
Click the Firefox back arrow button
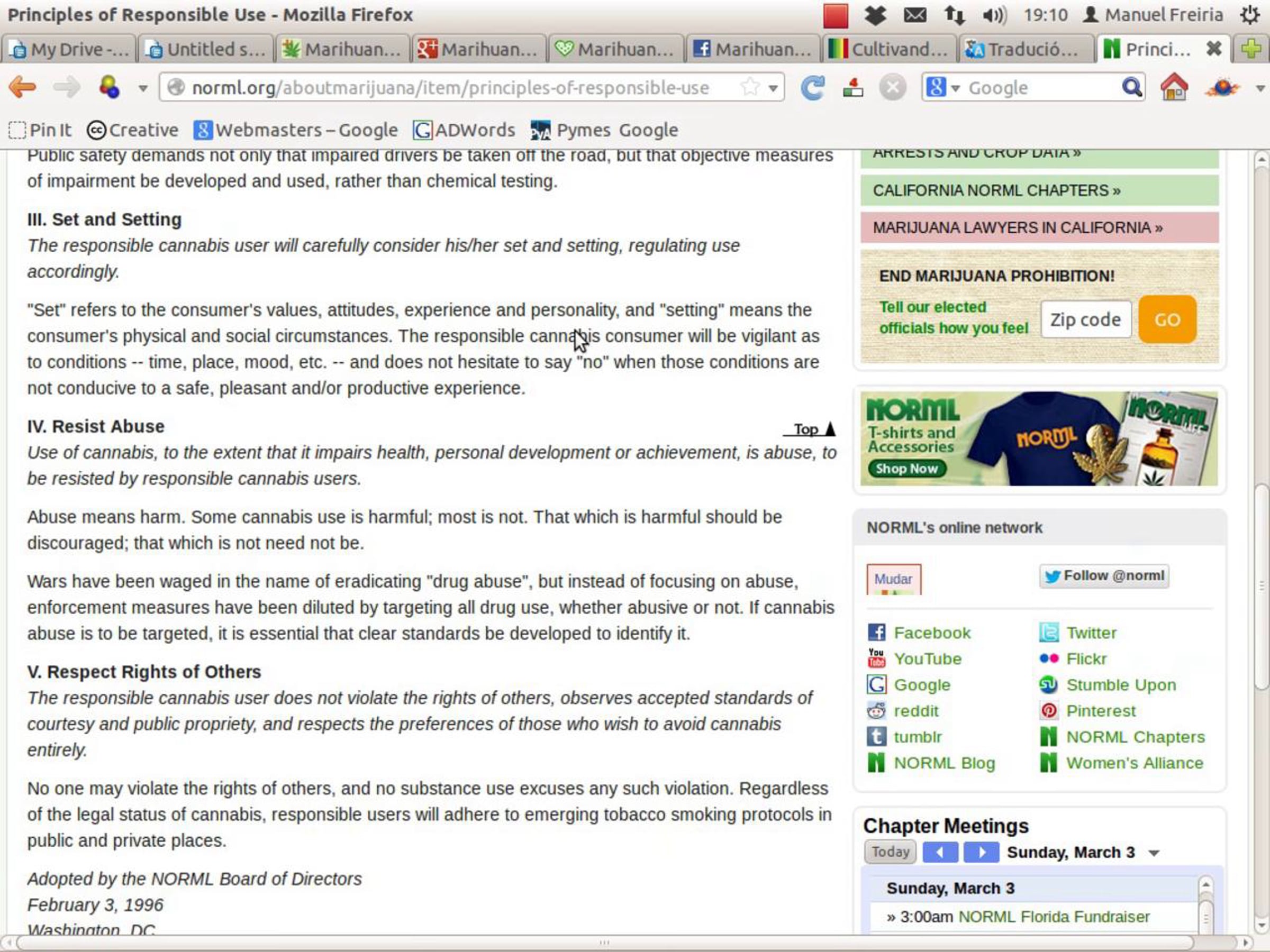pyautogui.click(x=23, y=87)
